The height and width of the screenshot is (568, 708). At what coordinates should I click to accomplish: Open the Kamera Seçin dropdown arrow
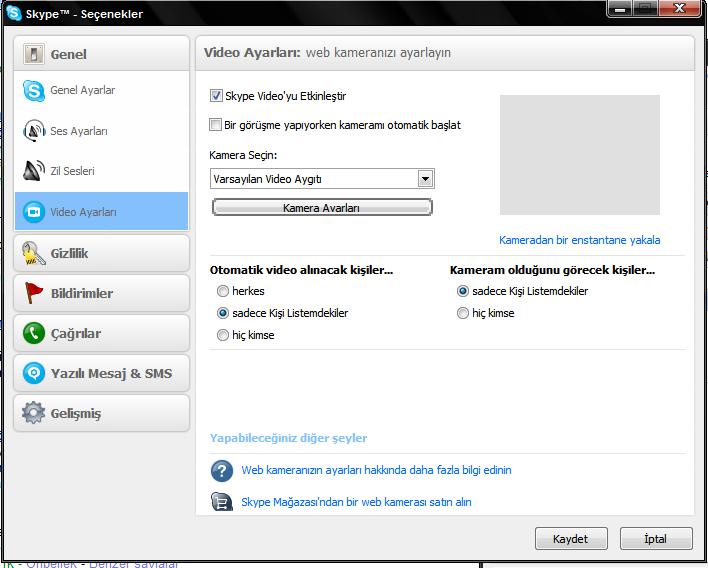click(x=425, y=179)
